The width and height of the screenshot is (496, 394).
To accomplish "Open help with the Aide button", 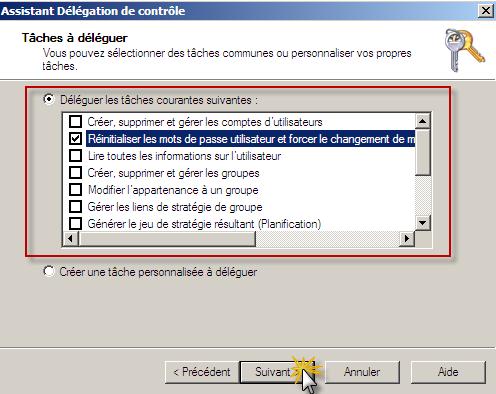I will [x=448, y=372].
